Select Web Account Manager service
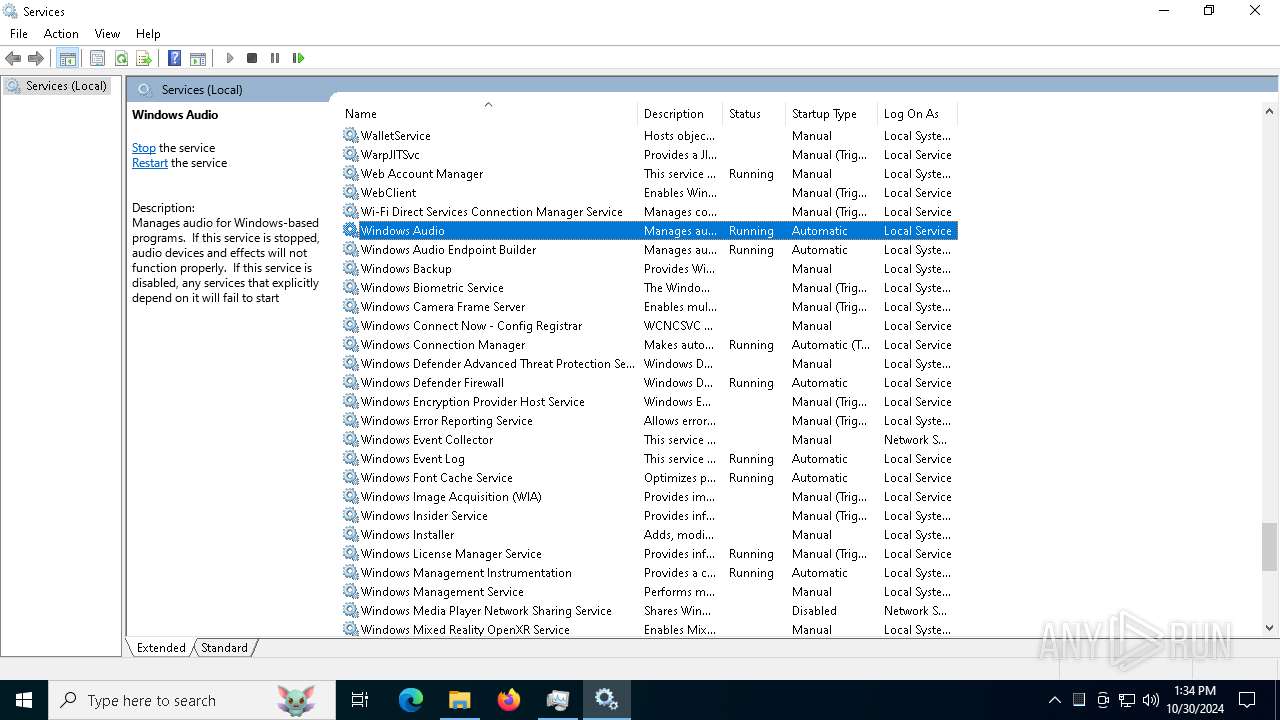The width and height of the screenshot is (1280, 720). [649, 174]
